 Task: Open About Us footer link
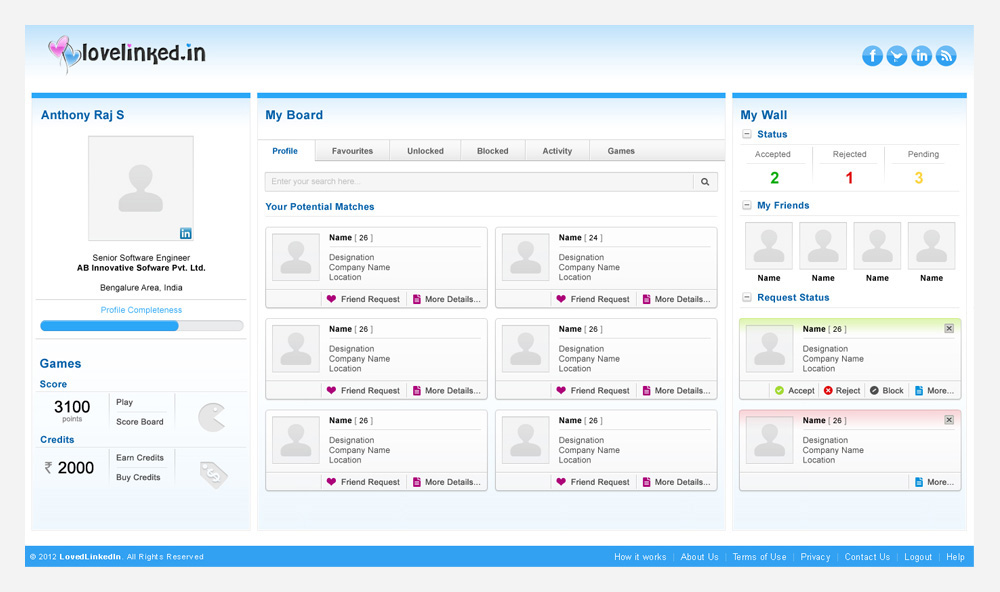[x=699, y=557]
